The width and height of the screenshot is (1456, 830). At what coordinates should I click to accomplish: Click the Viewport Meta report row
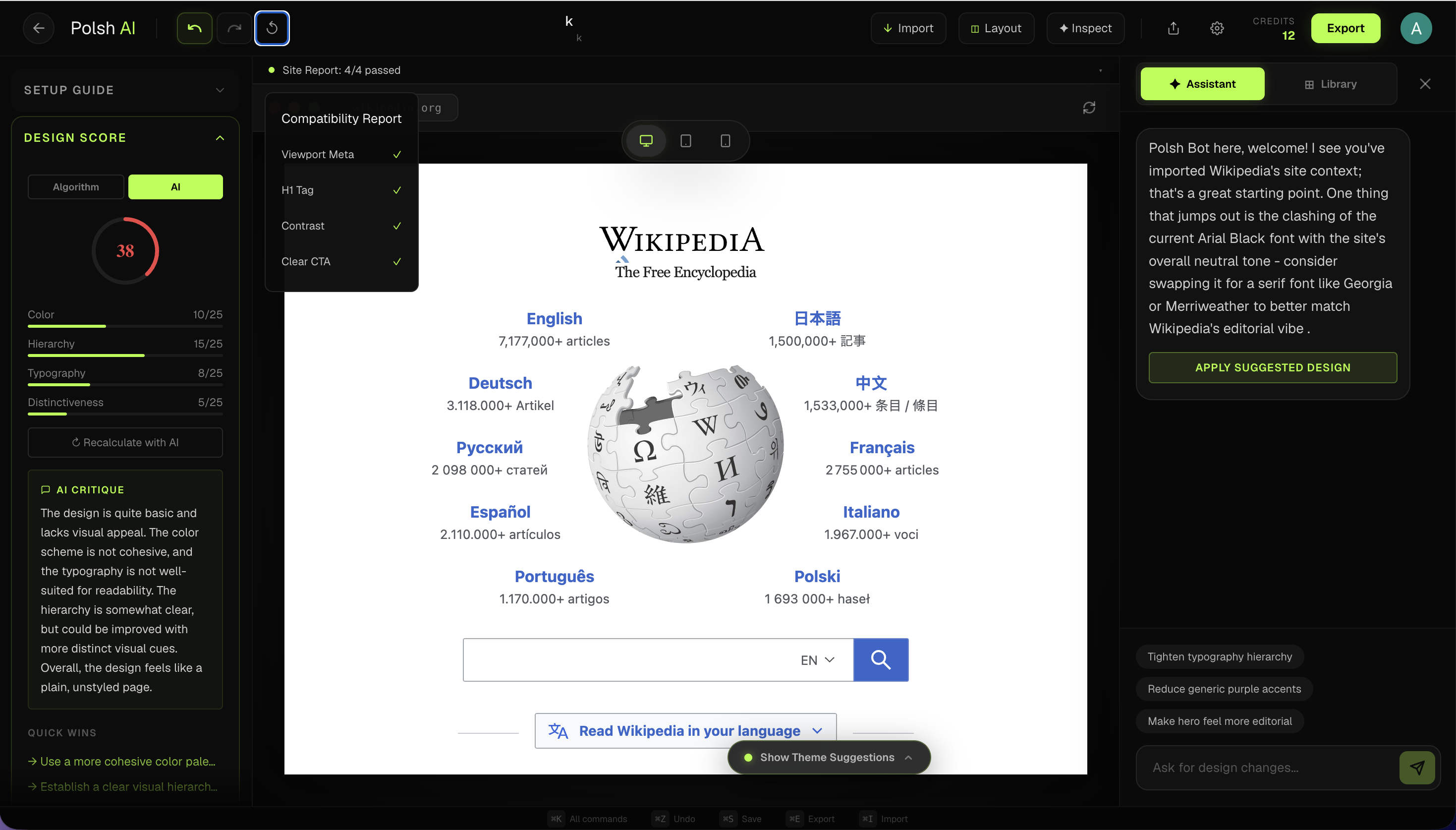341,155
